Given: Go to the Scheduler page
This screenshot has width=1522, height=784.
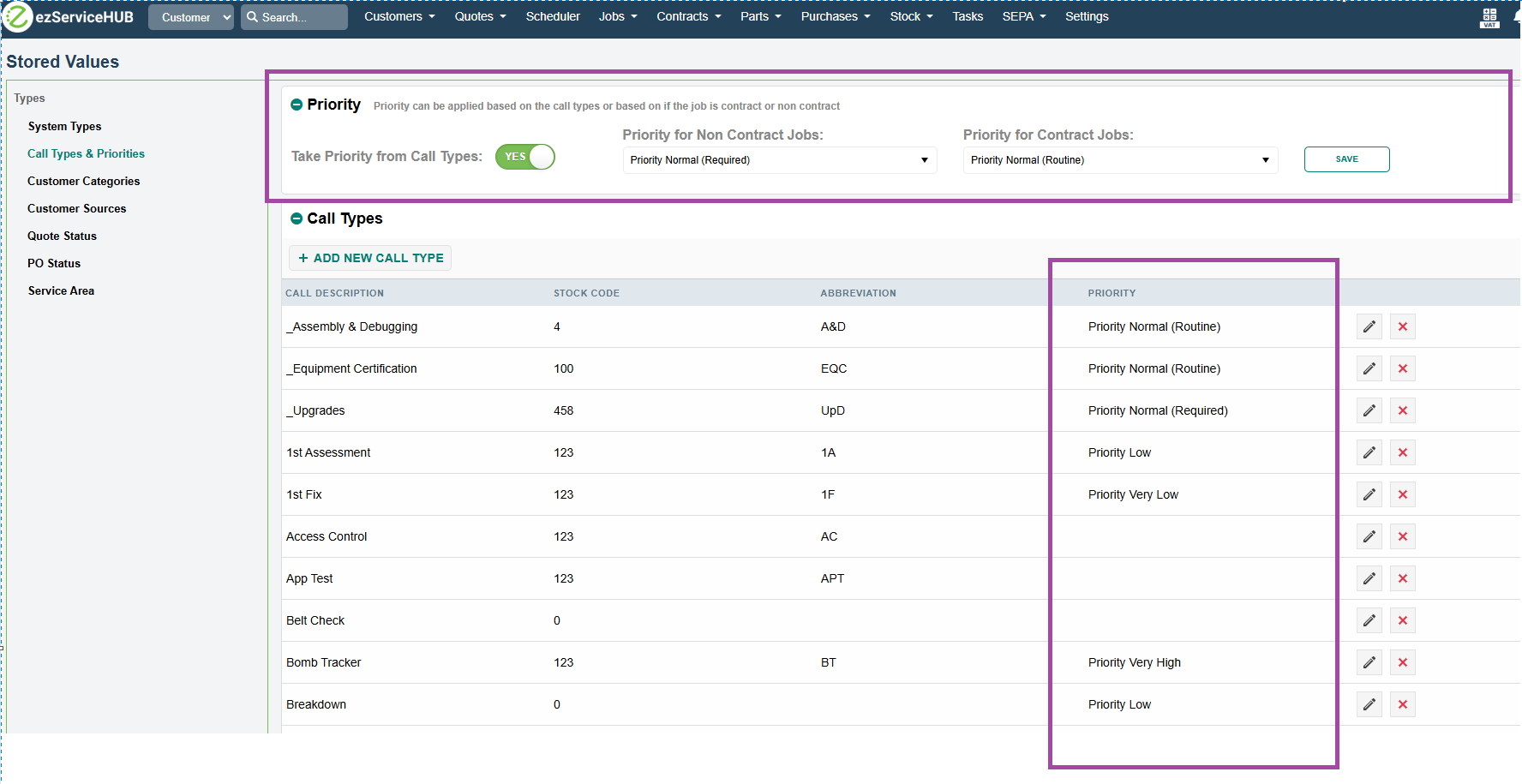Looking at the screenshot, I should (x=553, y=16).
